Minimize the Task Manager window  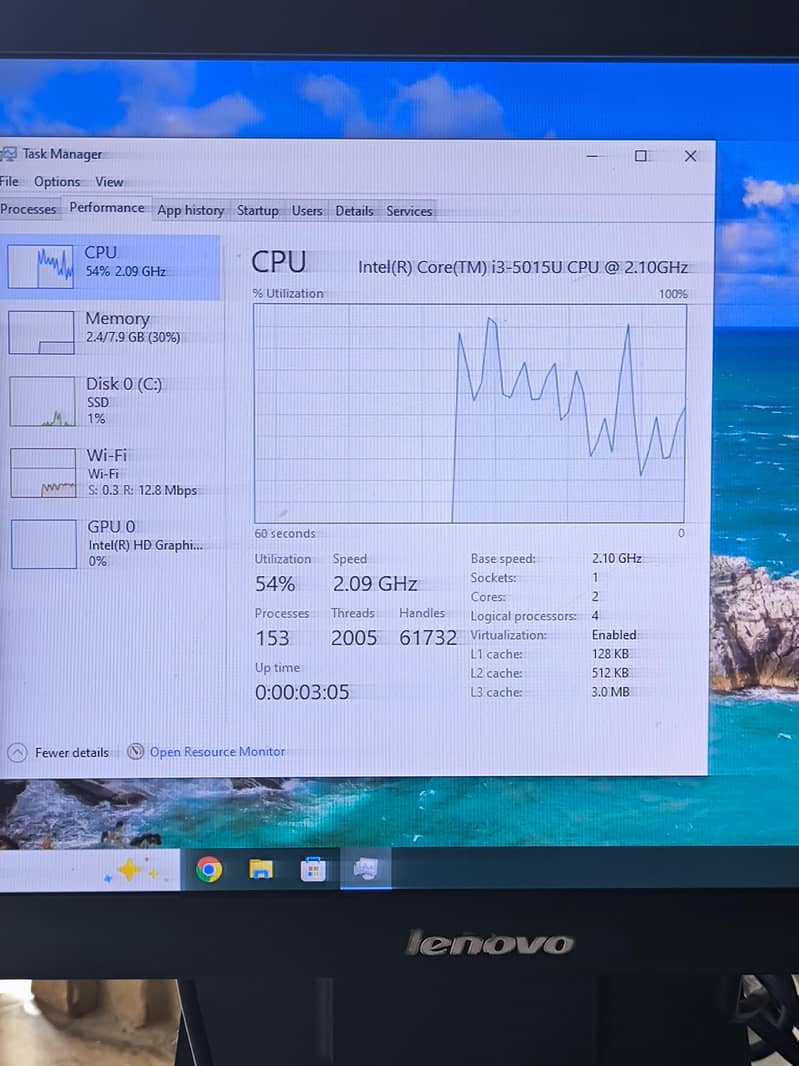pyautogui.click(x=592, y=156)
